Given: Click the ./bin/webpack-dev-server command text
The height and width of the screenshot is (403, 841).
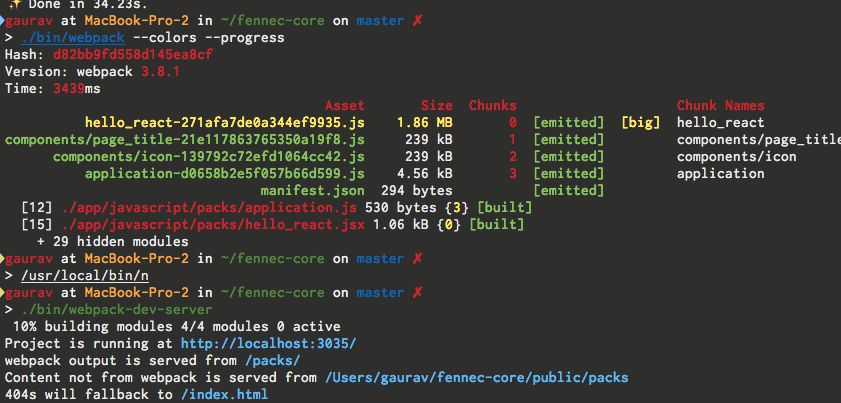Looking at the screenshot, I should (117, 310).
